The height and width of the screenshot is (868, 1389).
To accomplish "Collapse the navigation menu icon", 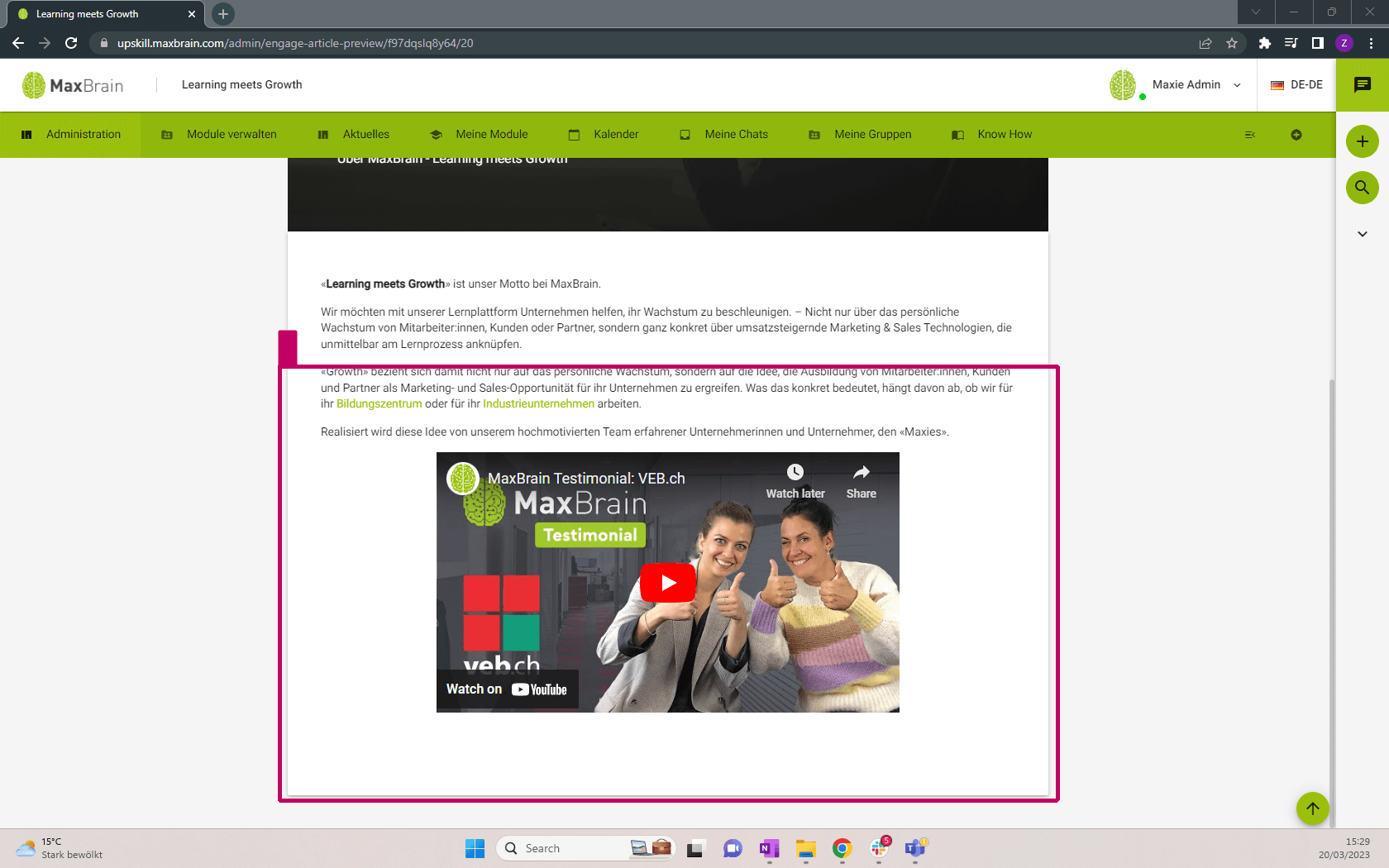I will pos(1250,135).
